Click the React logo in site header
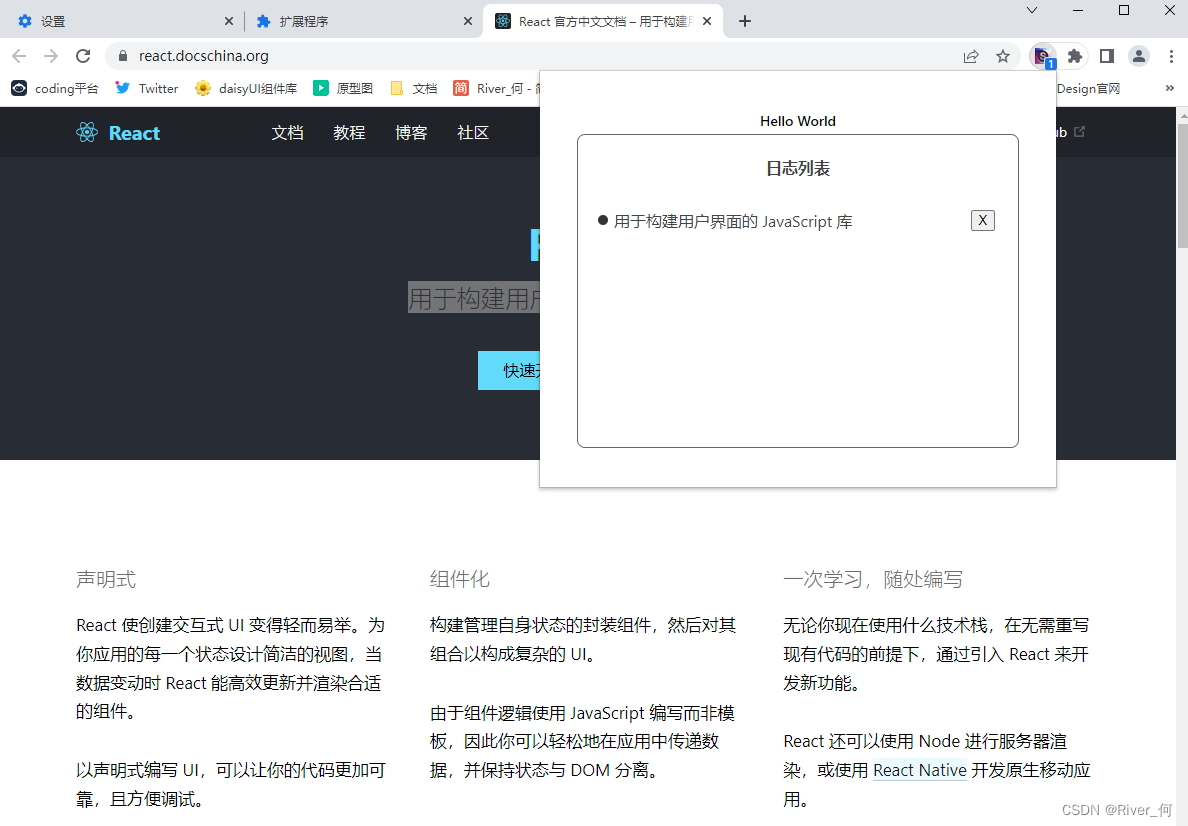The width and height of the screenshot is (1188, 826). (x=118, y=133)
